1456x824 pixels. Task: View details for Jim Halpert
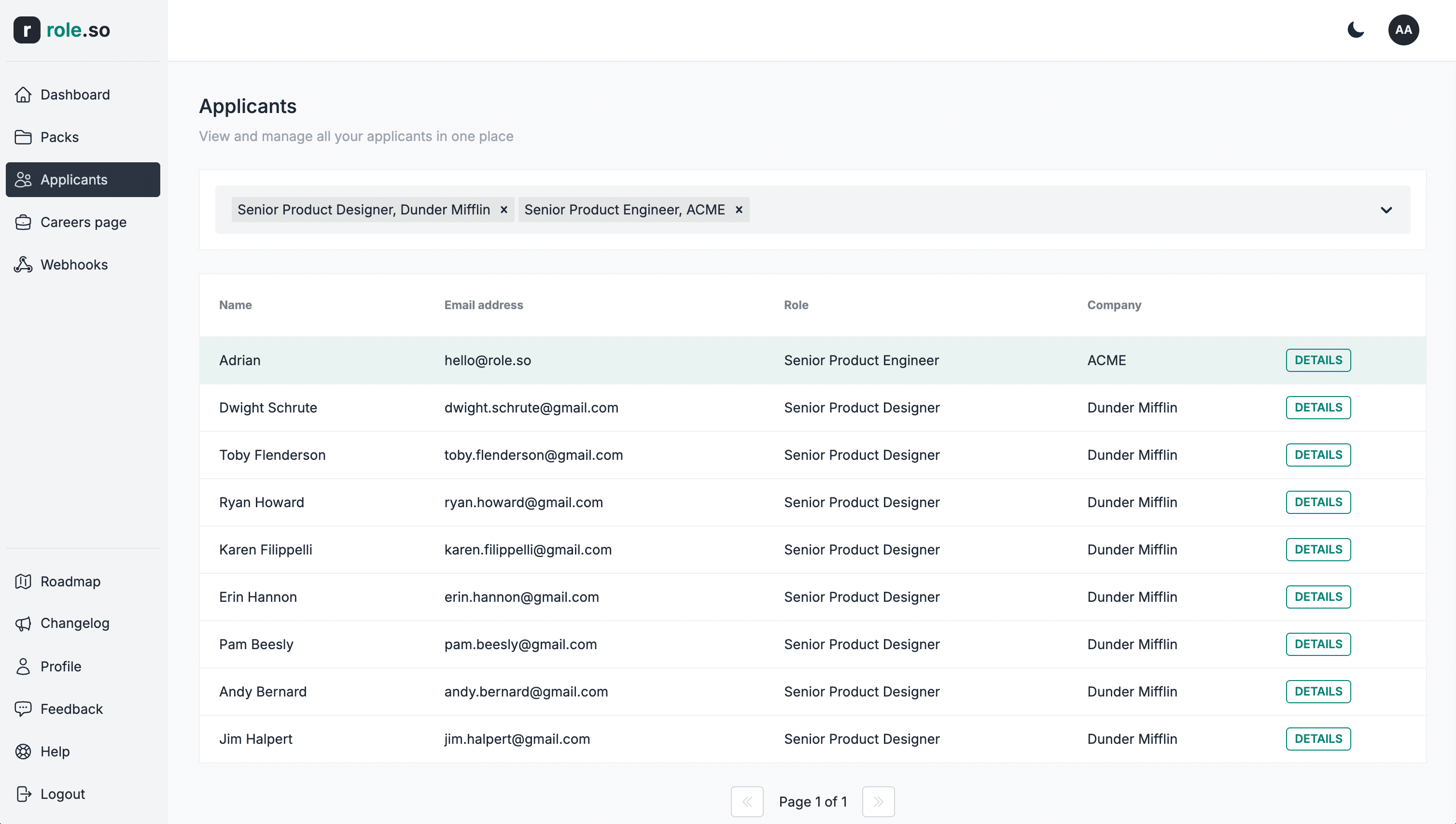pos(1317,739)
